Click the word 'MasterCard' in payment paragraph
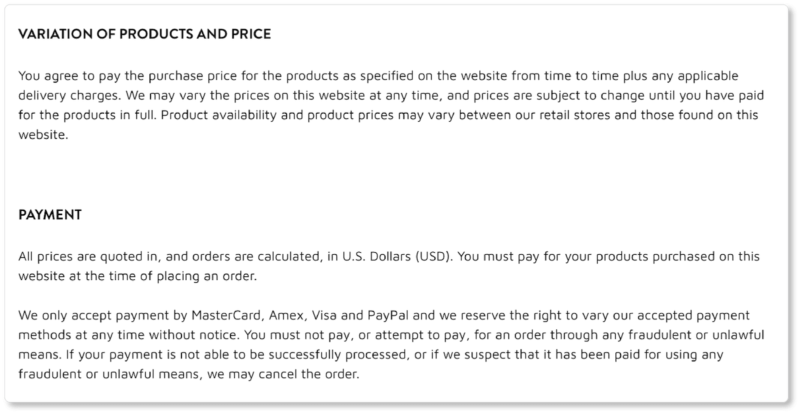Viewport: 800px width, 414px height. [x=228, y=315]
